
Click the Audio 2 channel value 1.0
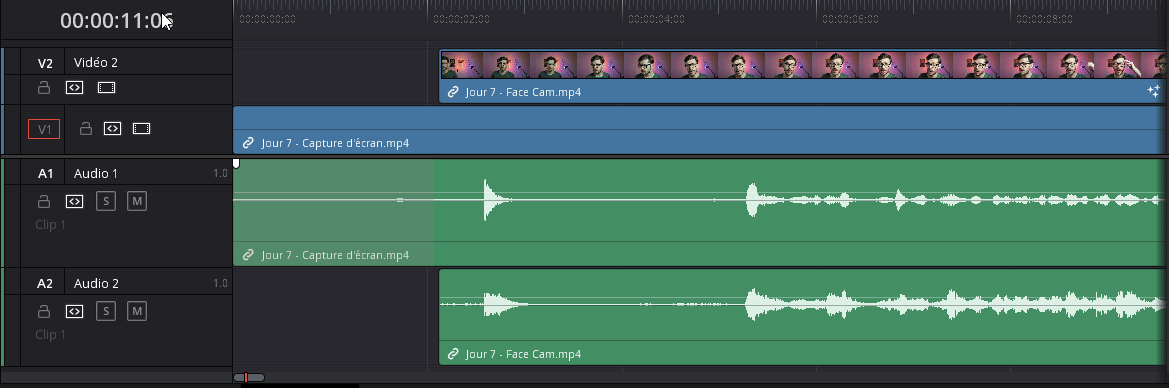[x=220, y=284]
